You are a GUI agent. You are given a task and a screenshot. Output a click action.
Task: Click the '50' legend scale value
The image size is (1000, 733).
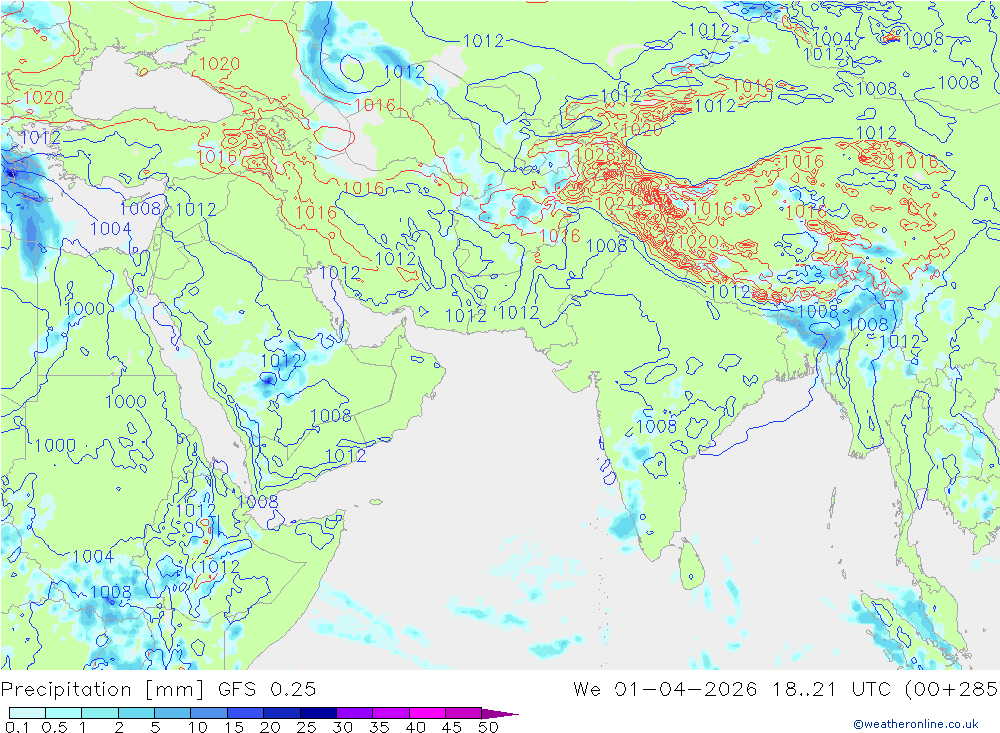[x=488, y=727]
